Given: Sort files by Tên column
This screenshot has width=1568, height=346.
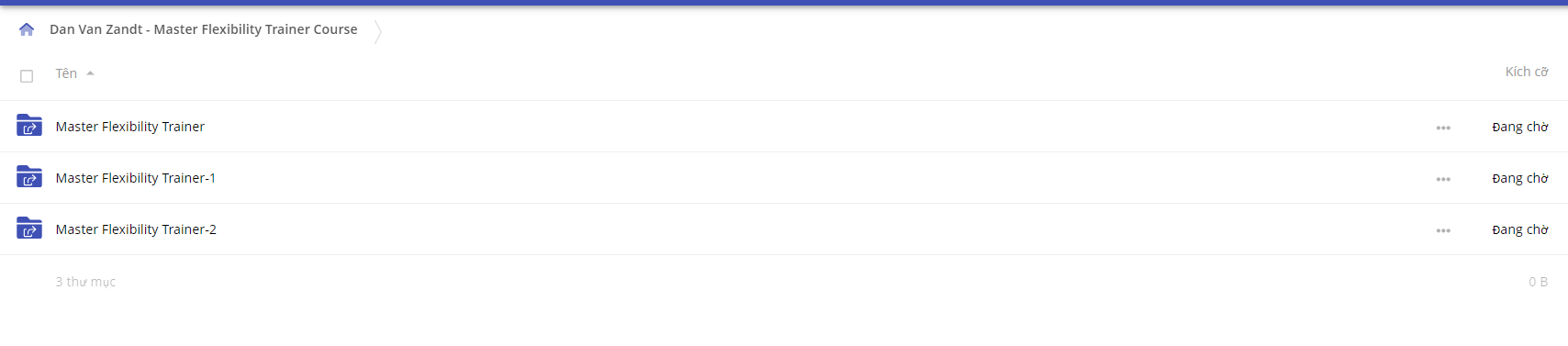Looking at the screenshot, I should click(66, 73).
